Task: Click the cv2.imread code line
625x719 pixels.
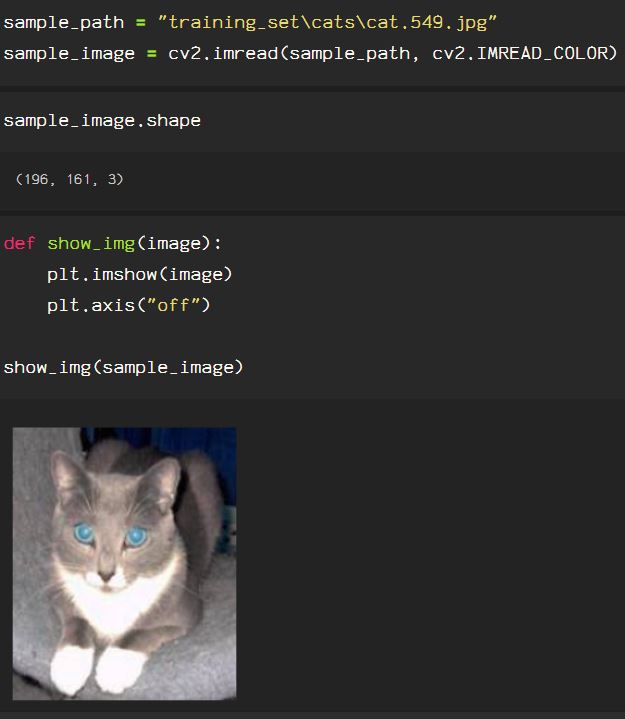Action: pyautogui.click(x=310, y=53)
